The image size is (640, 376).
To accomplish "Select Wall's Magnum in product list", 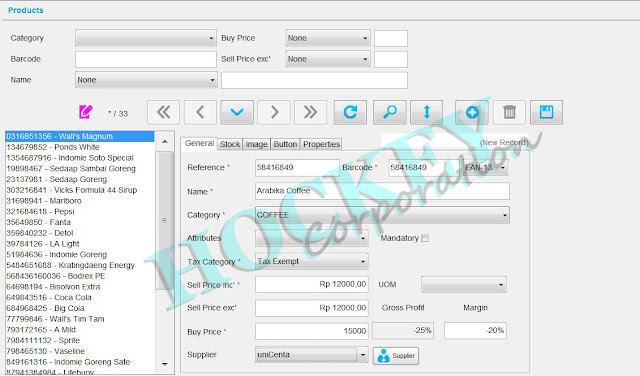I will pos(80,136).
